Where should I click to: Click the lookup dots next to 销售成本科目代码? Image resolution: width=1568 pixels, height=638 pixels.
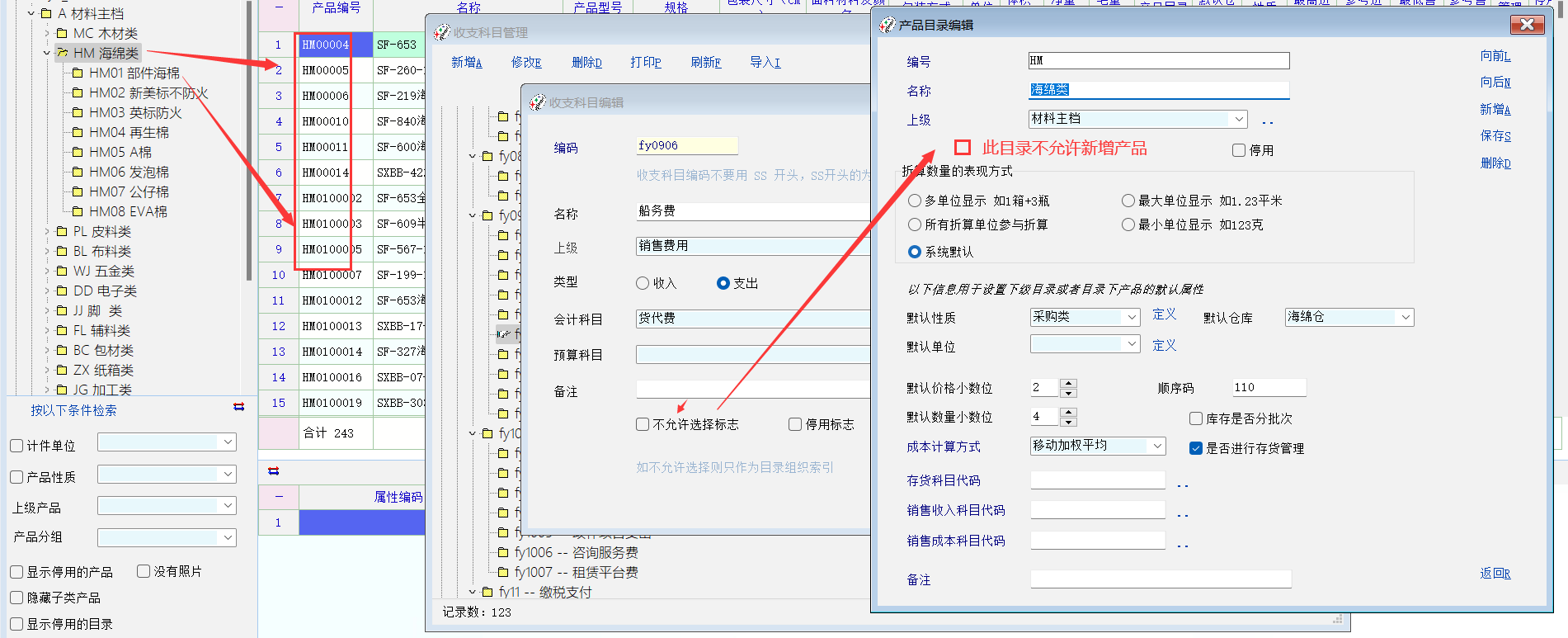[x=1183, y=544]
